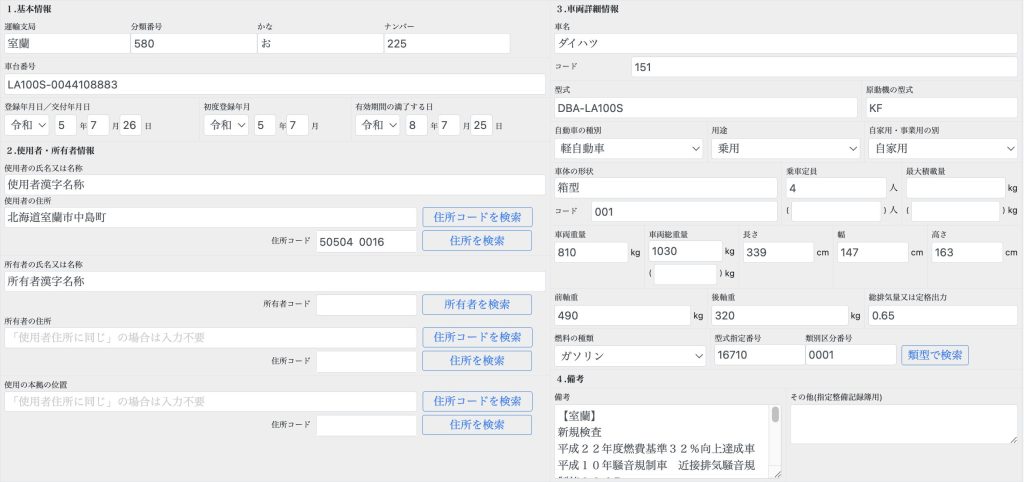Click the body shape code field 001
Screen dimensions: 1024x482
coord(684,212)
